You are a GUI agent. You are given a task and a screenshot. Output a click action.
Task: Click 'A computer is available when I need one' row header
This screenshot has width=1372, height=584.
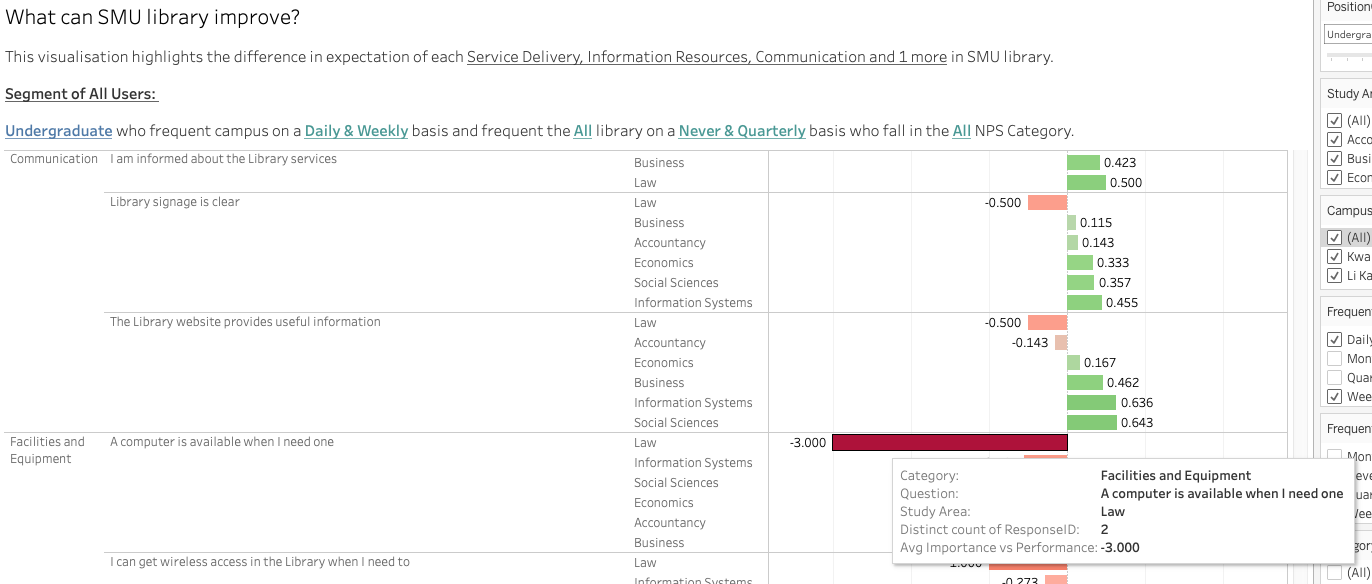(222, 442)
